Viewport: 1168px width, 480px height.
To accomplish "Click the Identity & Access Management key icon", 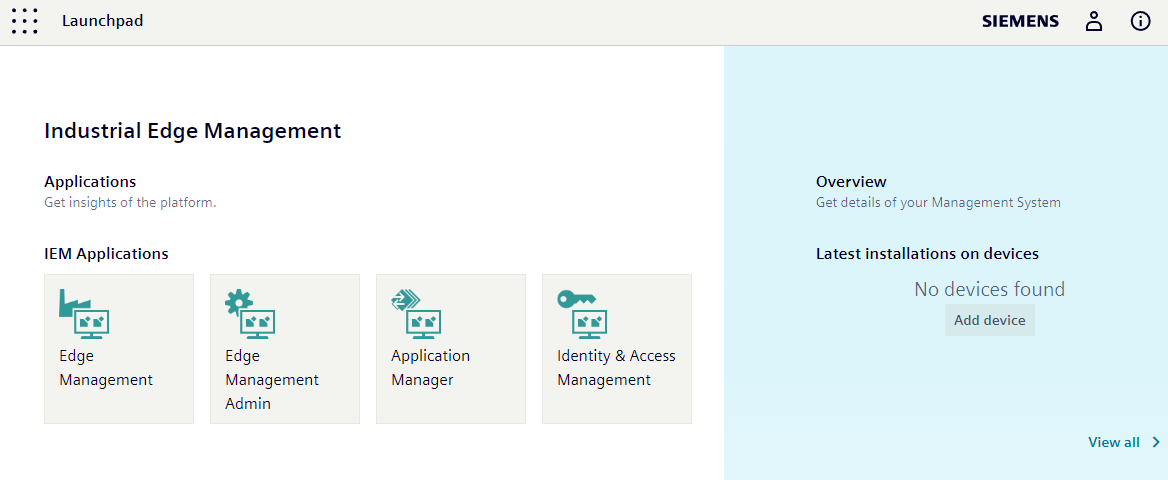I will tap(582, 314).
